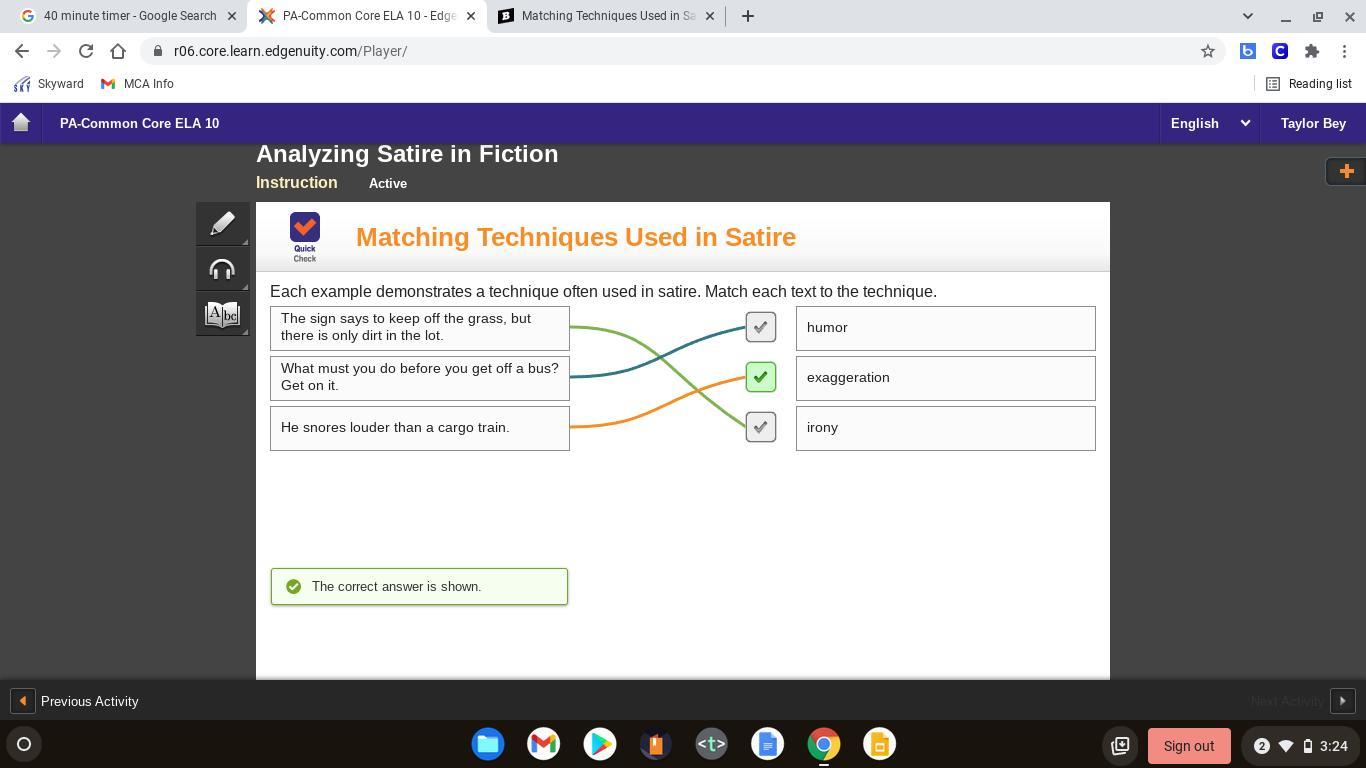The height and width of the screenshot is (768, 1366).
Task: Toggle the green checkmark beside exaggeration
Action: (761, 377)
